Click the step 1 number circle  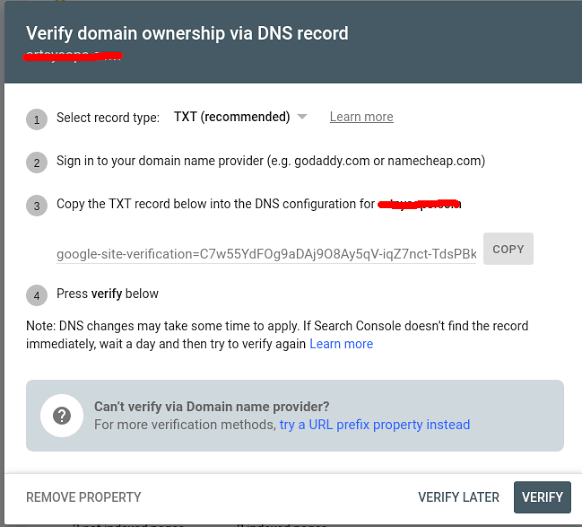point(37,119)
